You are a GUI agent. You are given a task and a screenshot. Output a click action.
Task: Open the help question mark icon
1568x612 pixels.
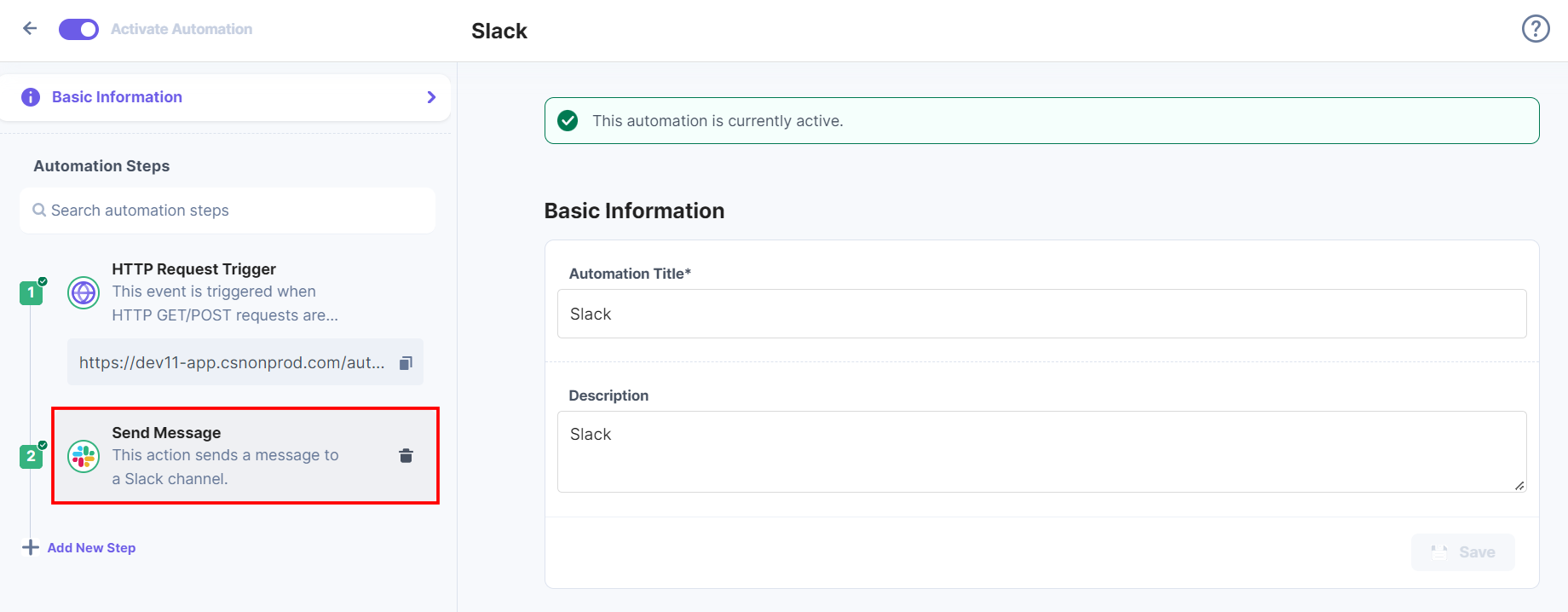1536,29
